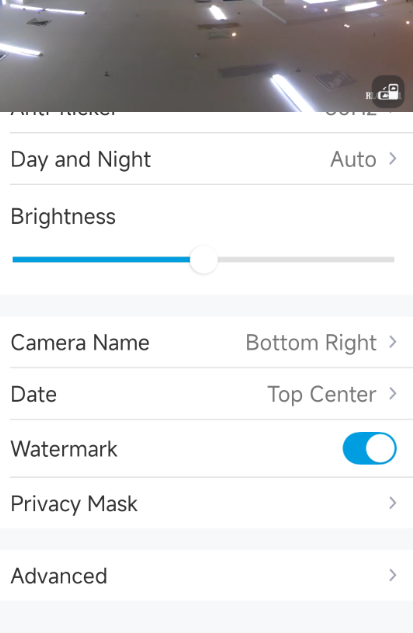Open the Camera Name menu entry
Image resolution: width=413 pixels, height=633 pixels.
tap(206, 342)
